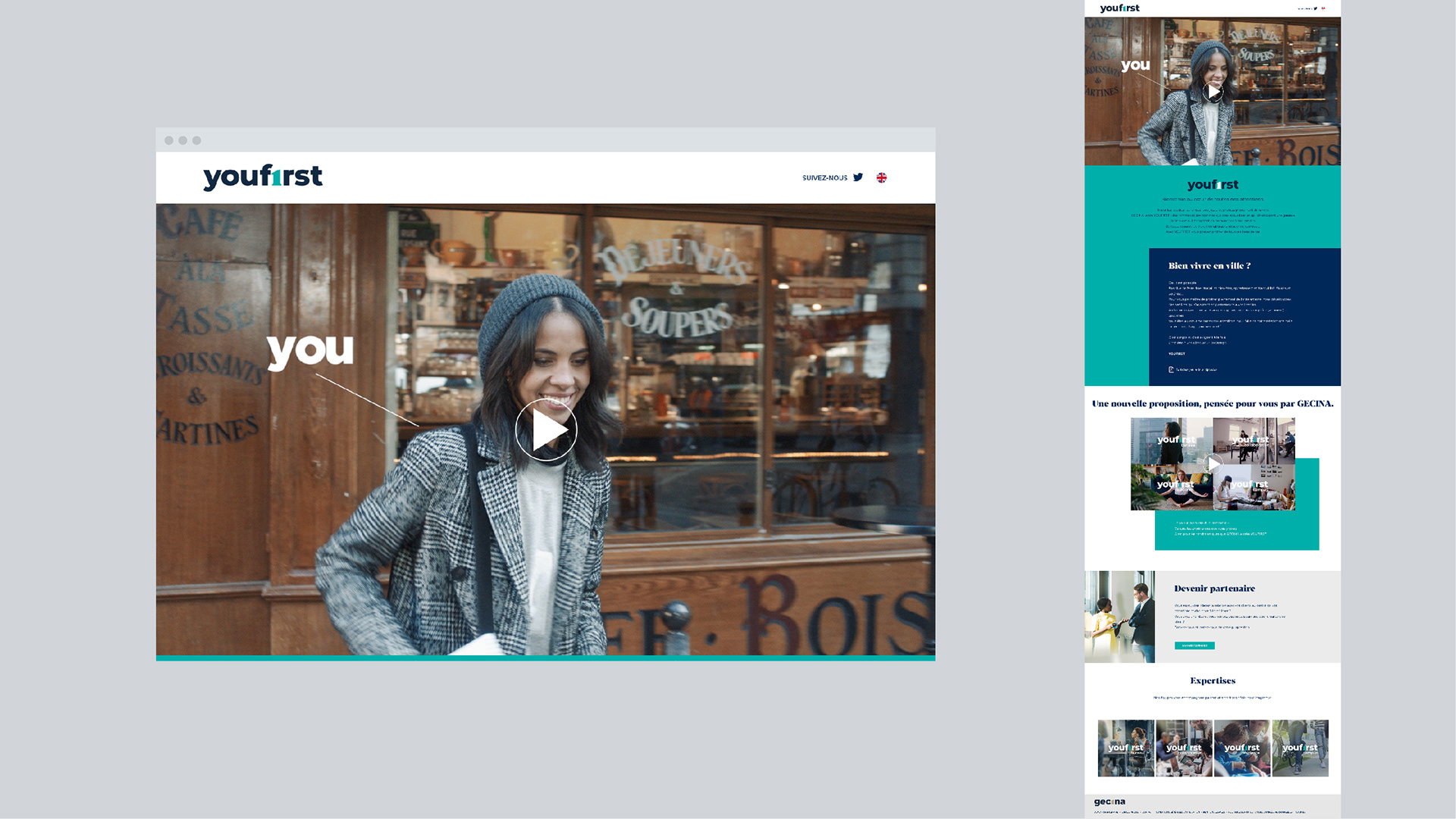Click the partners photo beside Devenir partenaire

click(1119, 617)
